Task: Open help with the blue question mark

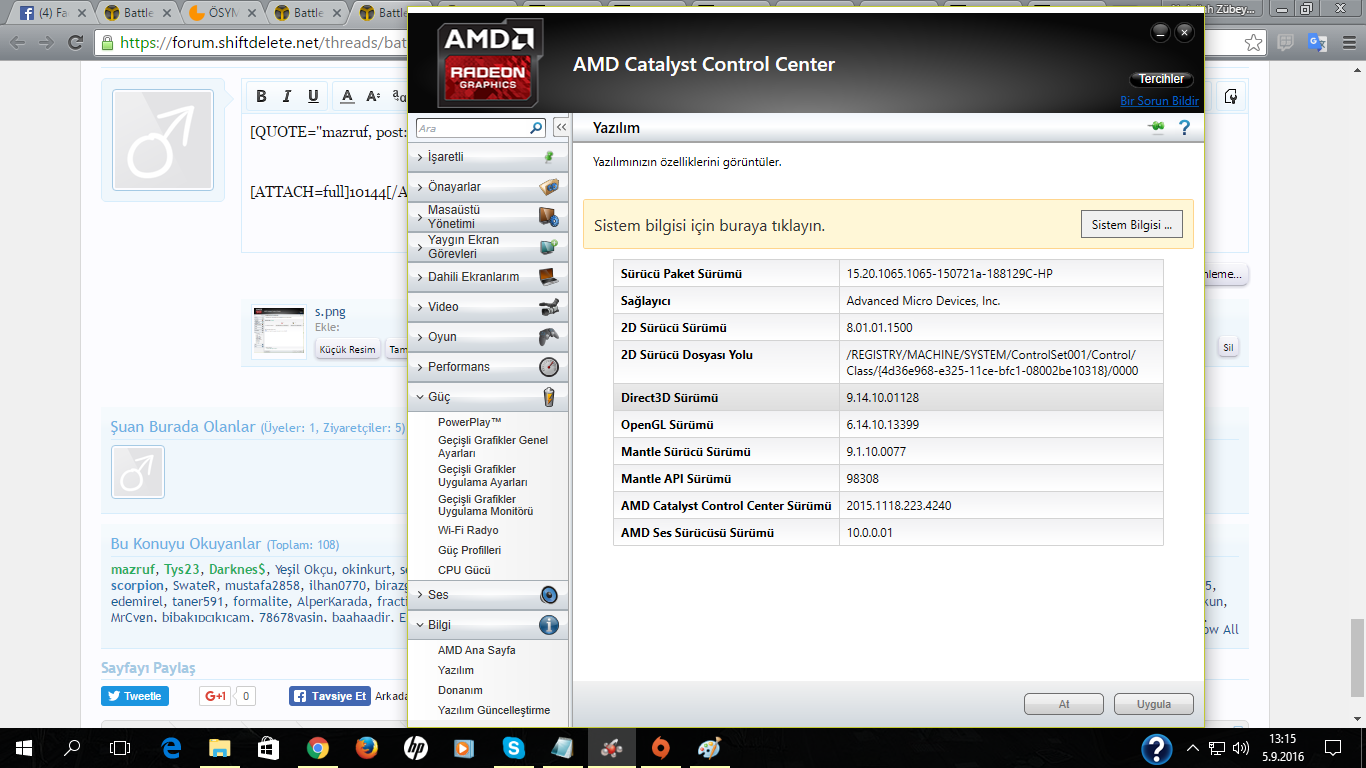Action: 1185,127
